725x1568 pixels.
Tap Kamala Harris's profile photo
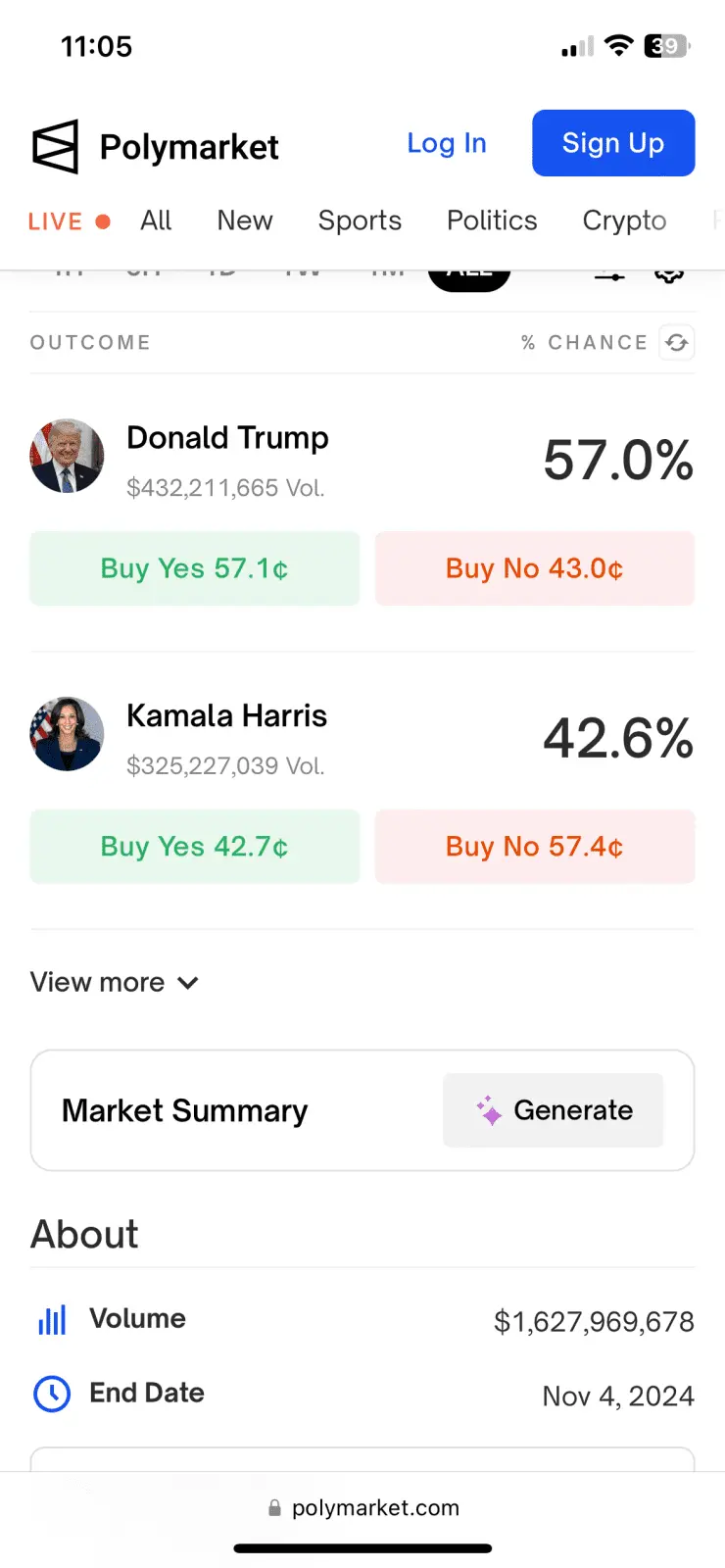[x=67, y=734]
